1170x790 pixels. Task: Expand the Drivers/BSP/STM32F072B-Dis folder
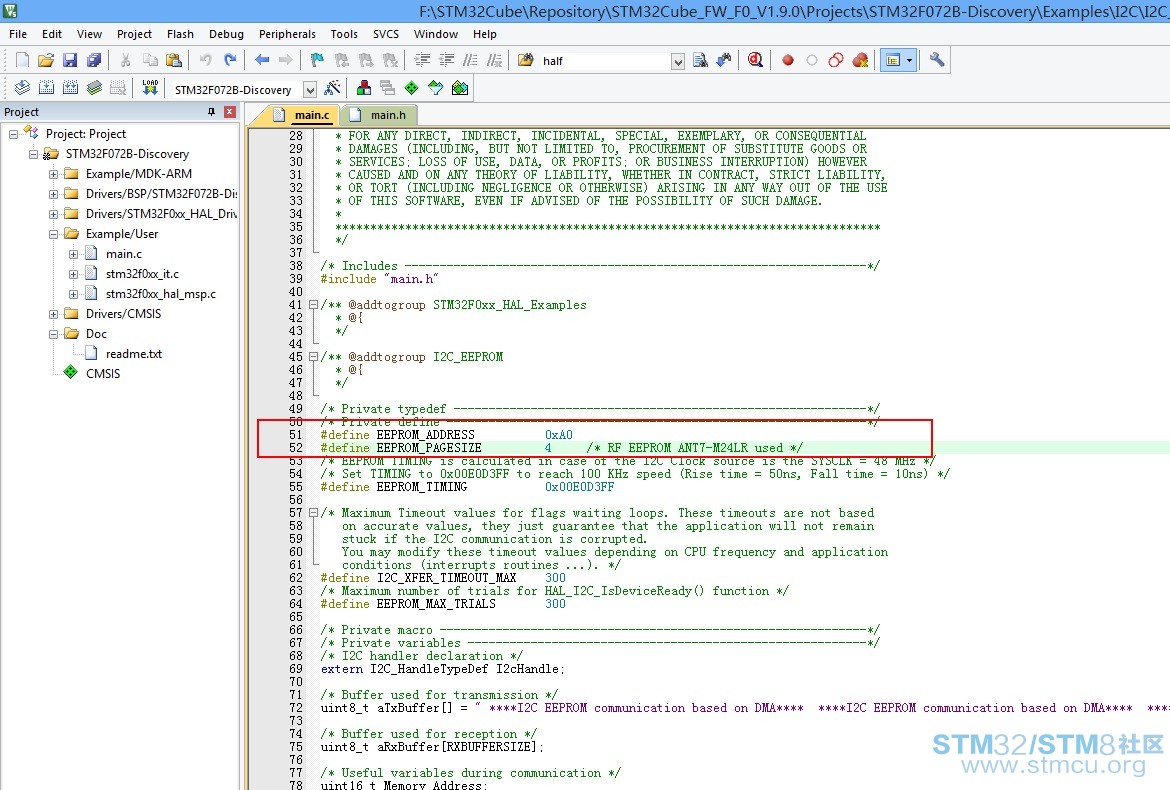53,194
